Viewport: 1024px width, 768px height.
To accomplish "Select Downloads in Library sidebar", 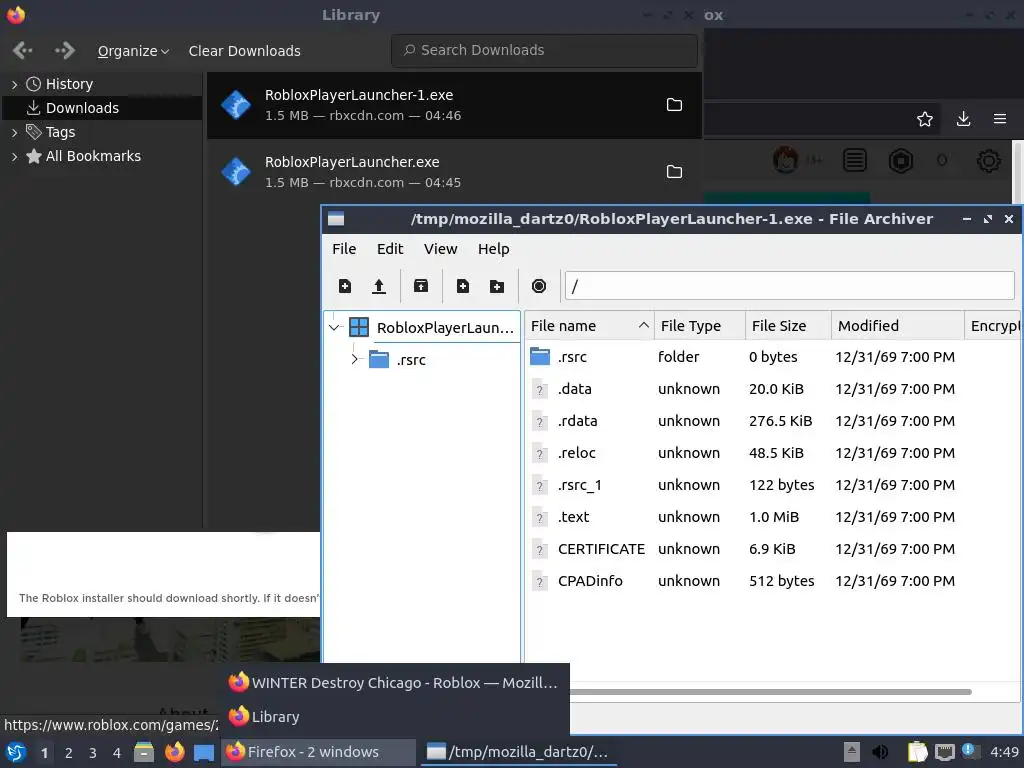I will tap(102, 108).
